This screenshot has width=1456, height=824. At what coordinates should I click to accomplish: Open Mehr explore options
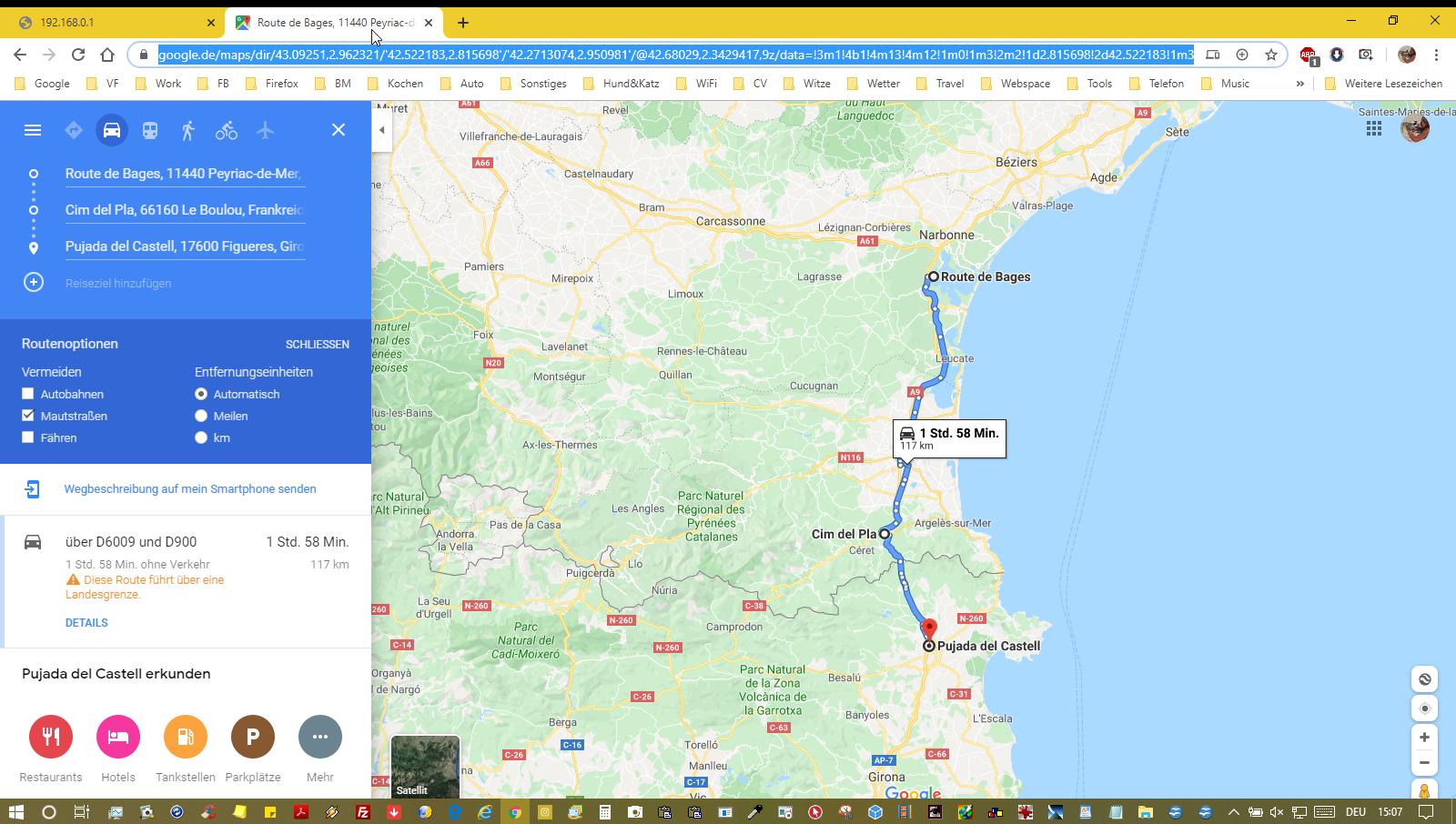(x=320, y=737)
